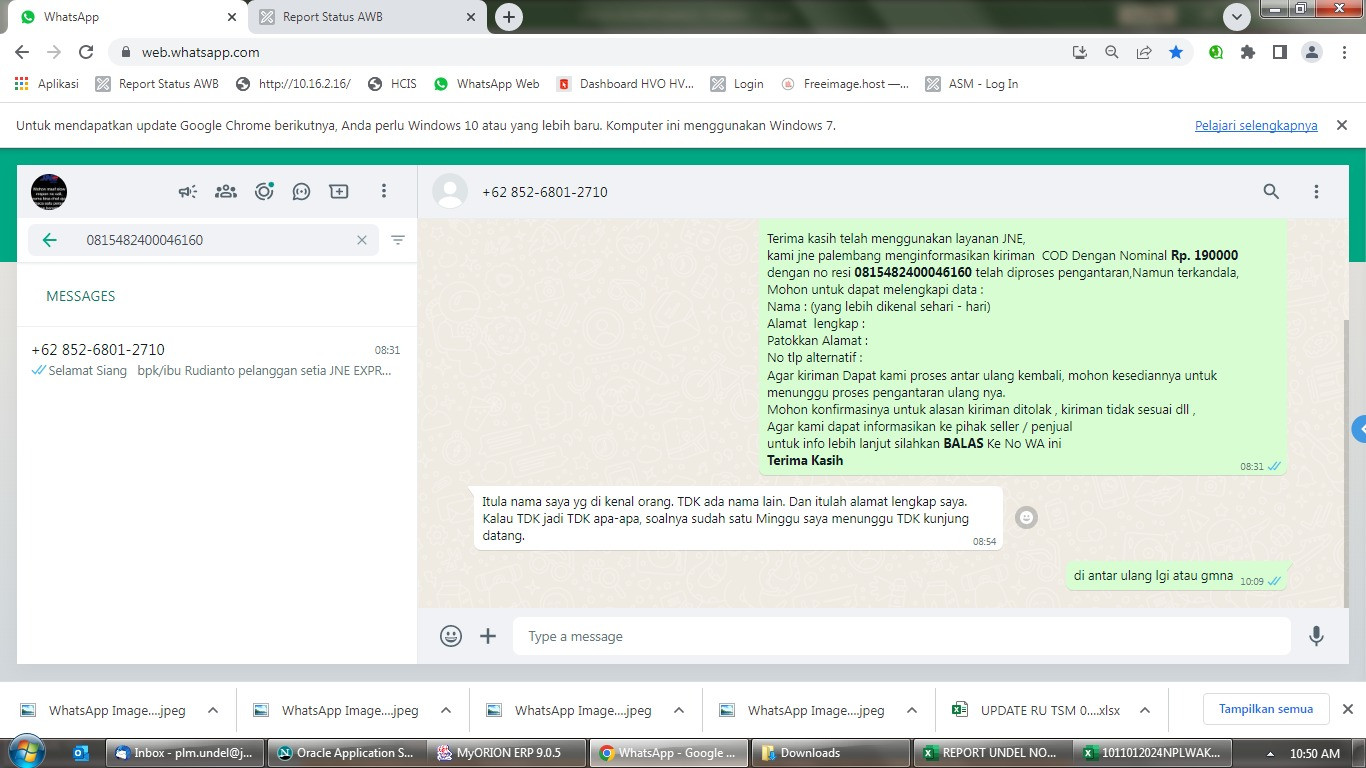Open the HCIS bookmark
This screenshot has height=768, width=1366.
click(x=392, y=84)
